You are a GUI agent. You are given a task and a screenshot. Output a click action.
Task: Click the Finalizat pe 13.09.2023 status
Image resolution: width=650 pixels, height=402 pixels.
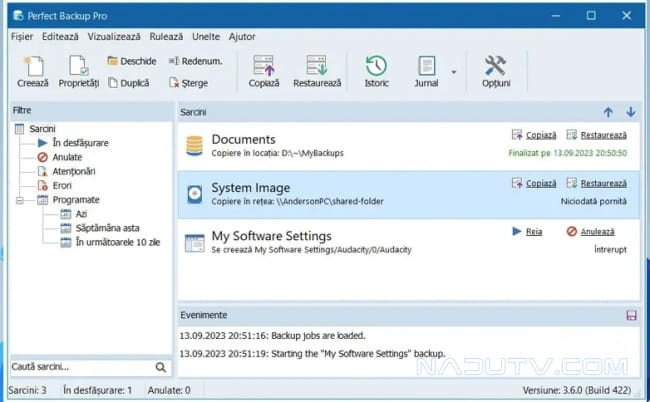click(568, 153)
